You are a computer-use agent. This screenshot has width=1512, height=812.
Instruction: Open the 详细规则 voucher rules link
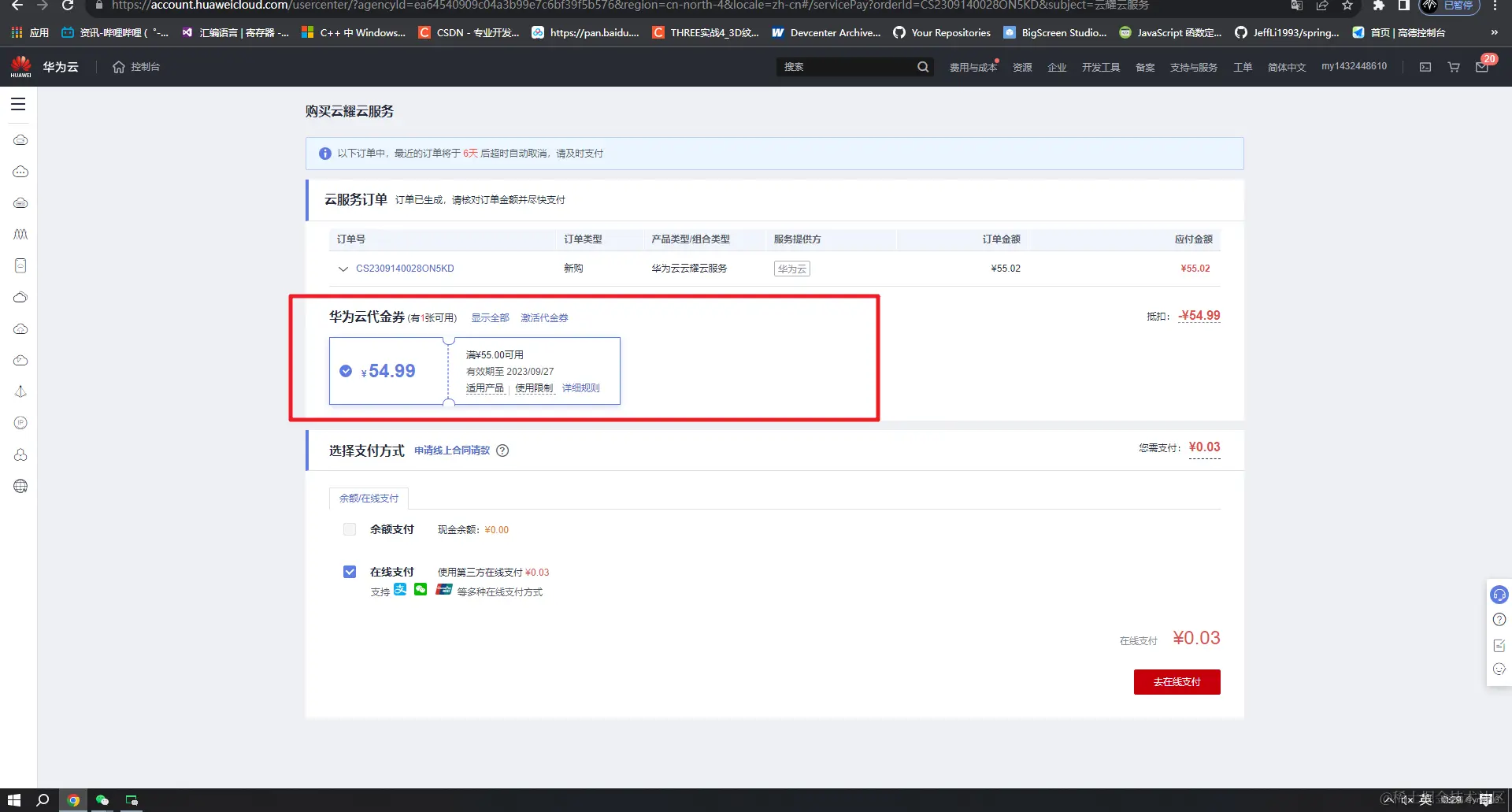[580, 388]
